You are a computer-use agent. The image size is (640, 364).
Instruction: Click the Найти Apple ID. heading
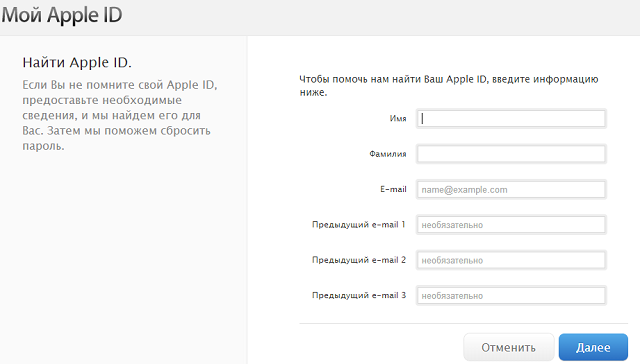tap(77, 62)
